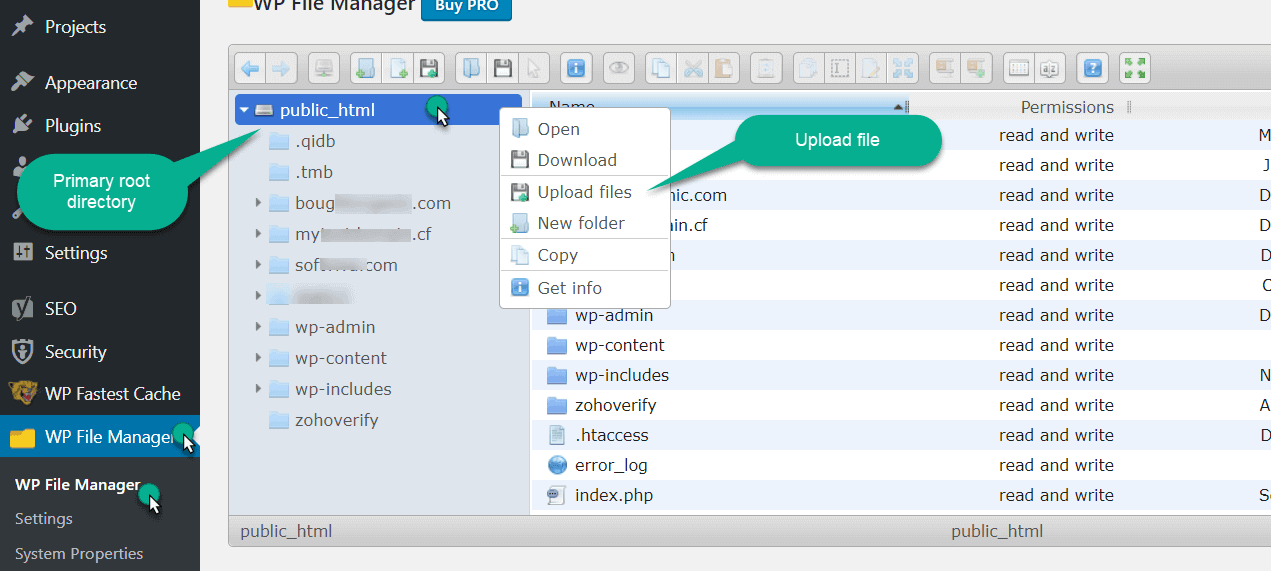Image resolution: width=1271 pixels, height=571 pixels.
Task: Click the Cut scissors toolbar icon
Action: click(692, 68)
